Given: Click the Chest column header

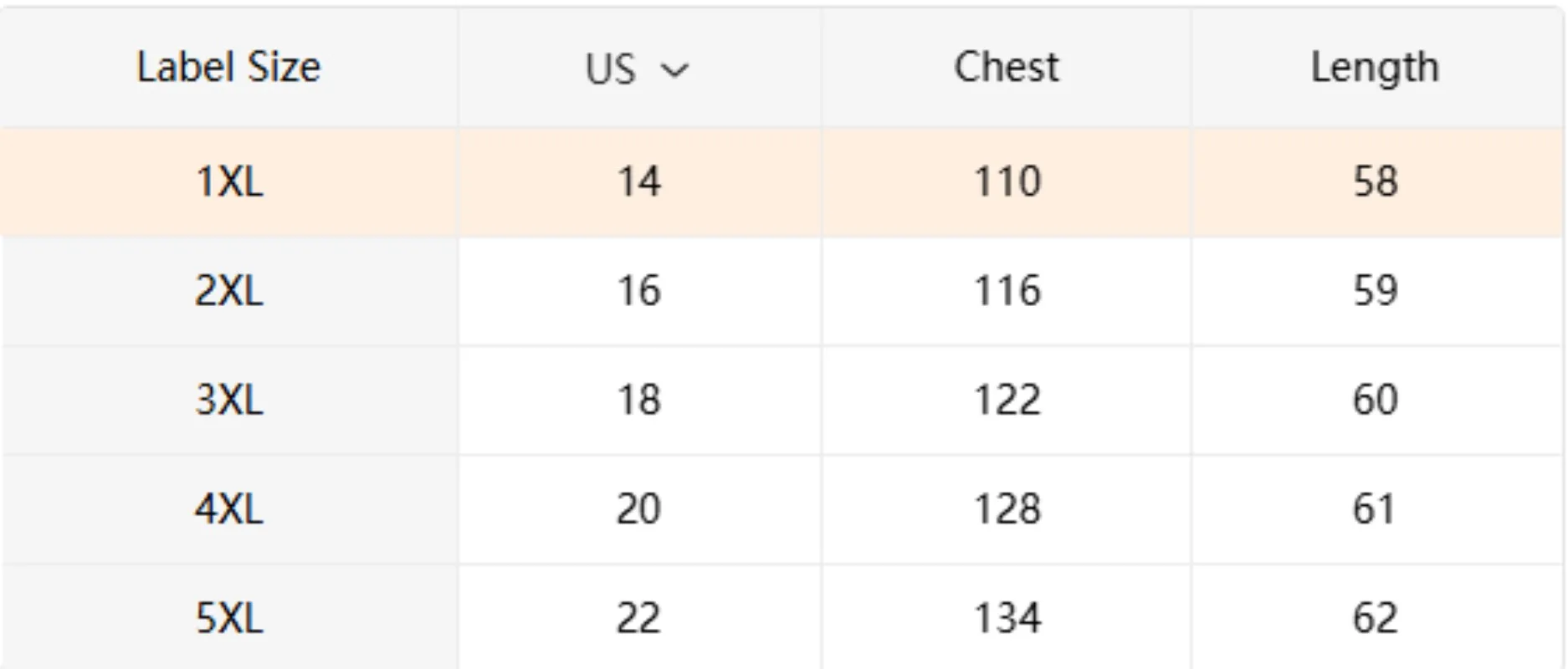Looking at the screenshot, I should [1006, 67].
